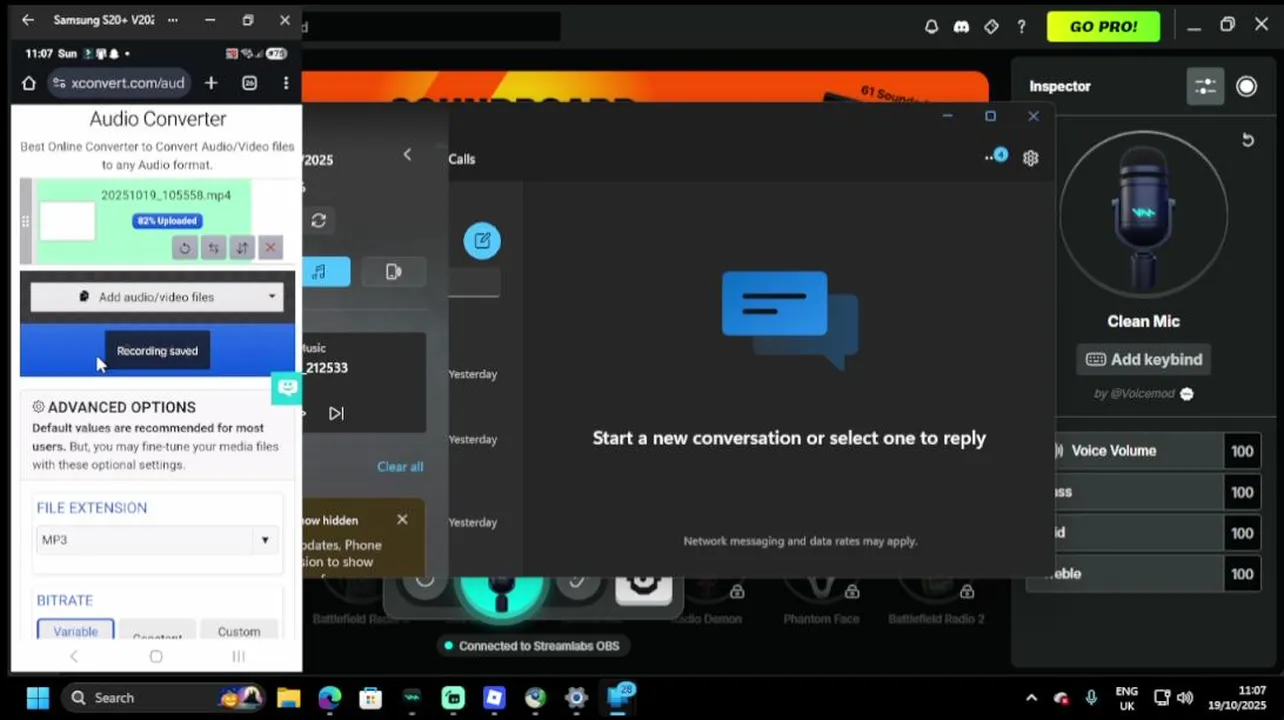1284x720 pixels.
Task: Open the Samsung S20+ window more options
Action: tap(175, 20)
